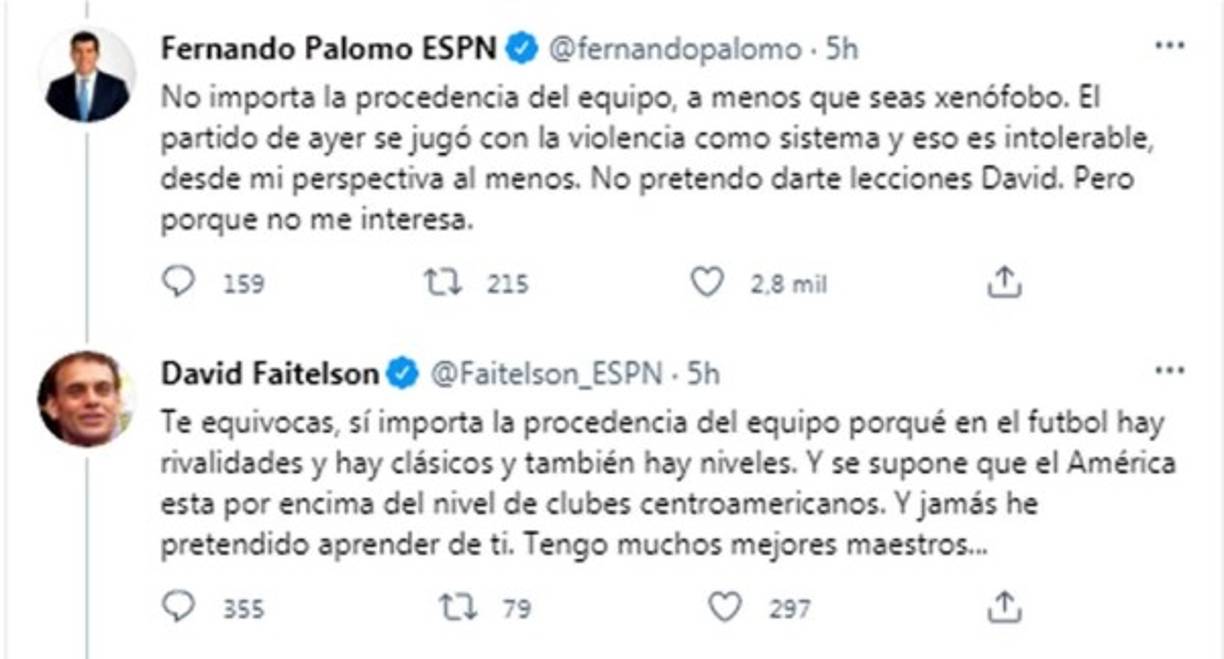
Task: Open the Fernando Palomo ESPN display name
Action: (x=329, y=48)
